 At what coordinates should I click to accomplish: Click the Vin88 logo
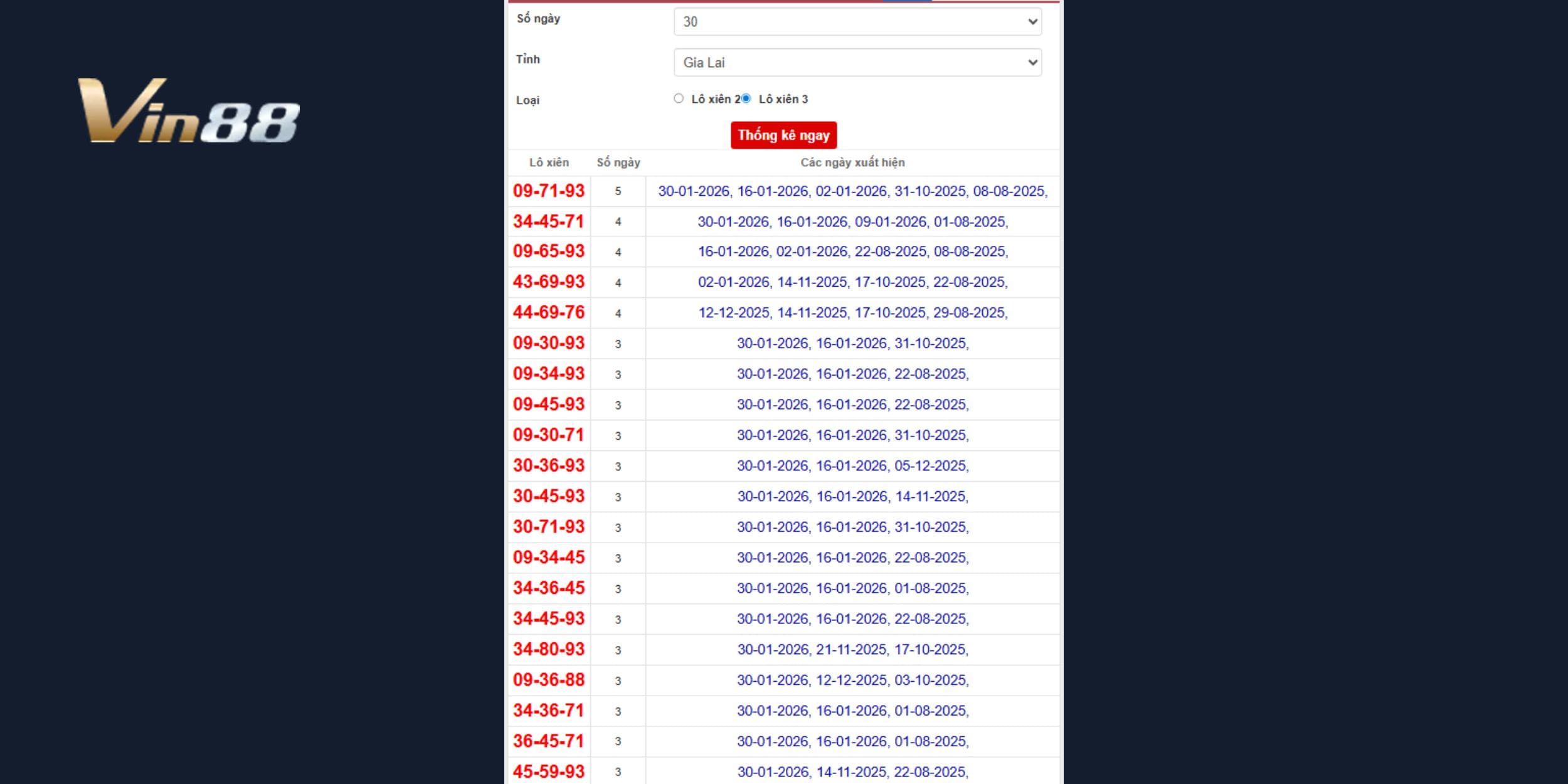pos(189,111)
